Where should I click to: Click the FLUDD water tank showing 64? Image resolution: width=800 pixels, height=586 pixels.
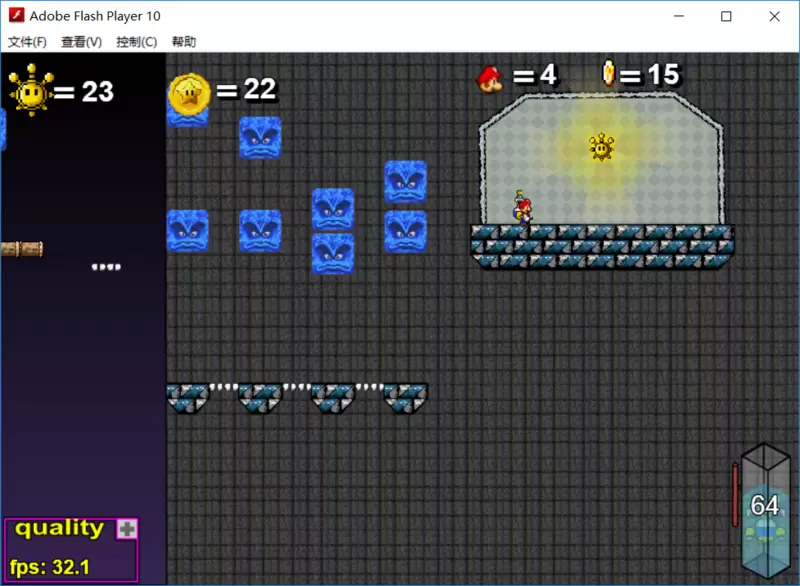point(765,510)
